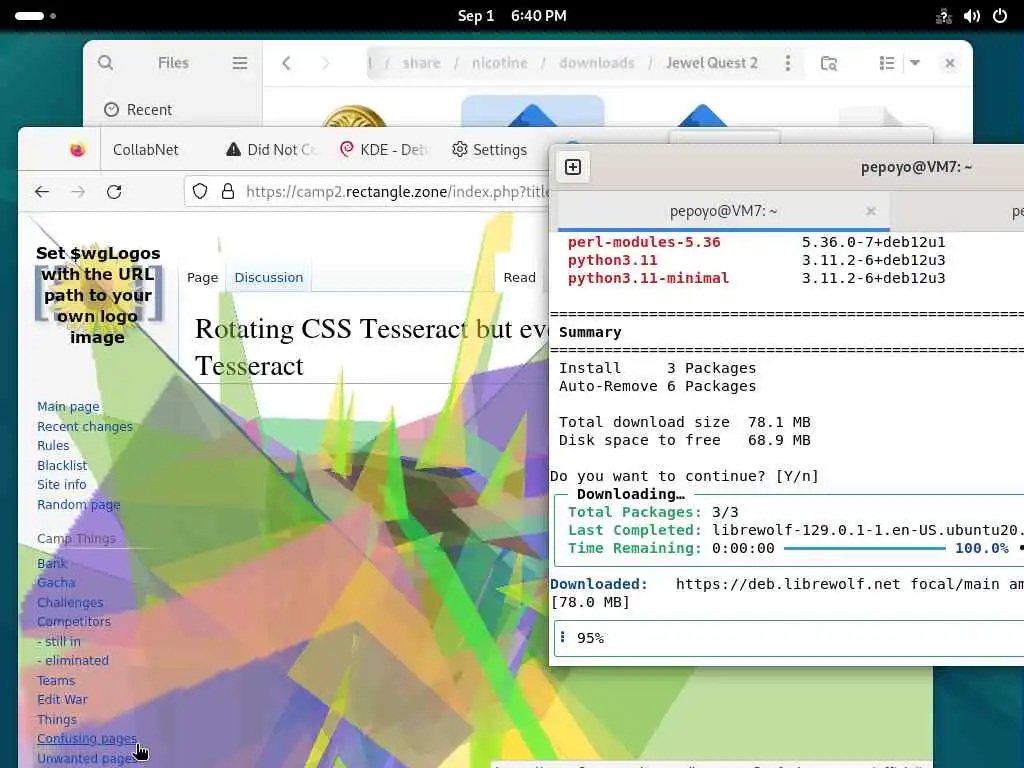Open the Things sidebar link
1024x768 pixels.
coord(57,719)
